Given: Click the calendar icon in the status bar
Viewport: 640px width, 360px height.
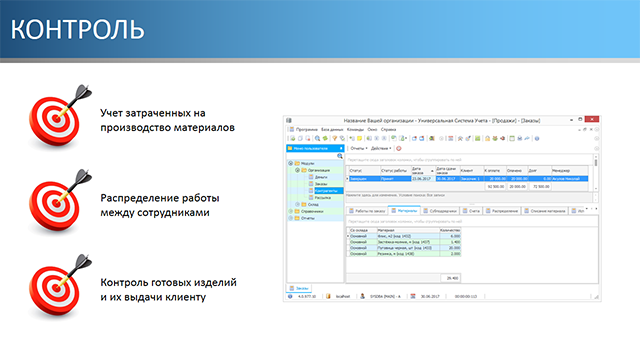Looking at the screenshot, I should (x=413, y=296).
